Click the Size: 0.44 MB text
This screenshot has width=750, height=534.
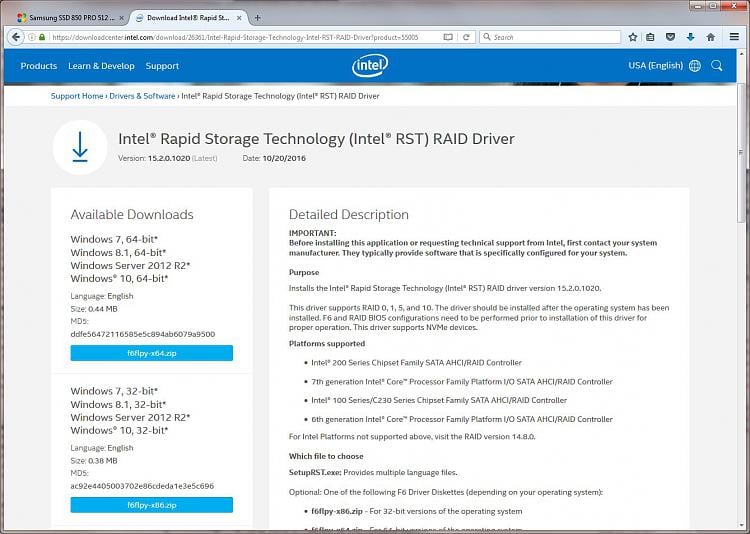point(94,309)
